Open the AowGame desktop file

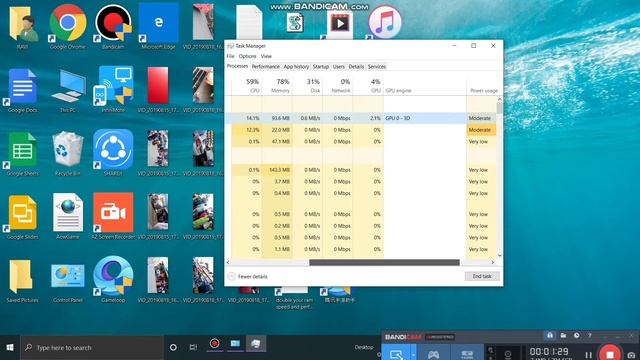(x=68, y=216)
